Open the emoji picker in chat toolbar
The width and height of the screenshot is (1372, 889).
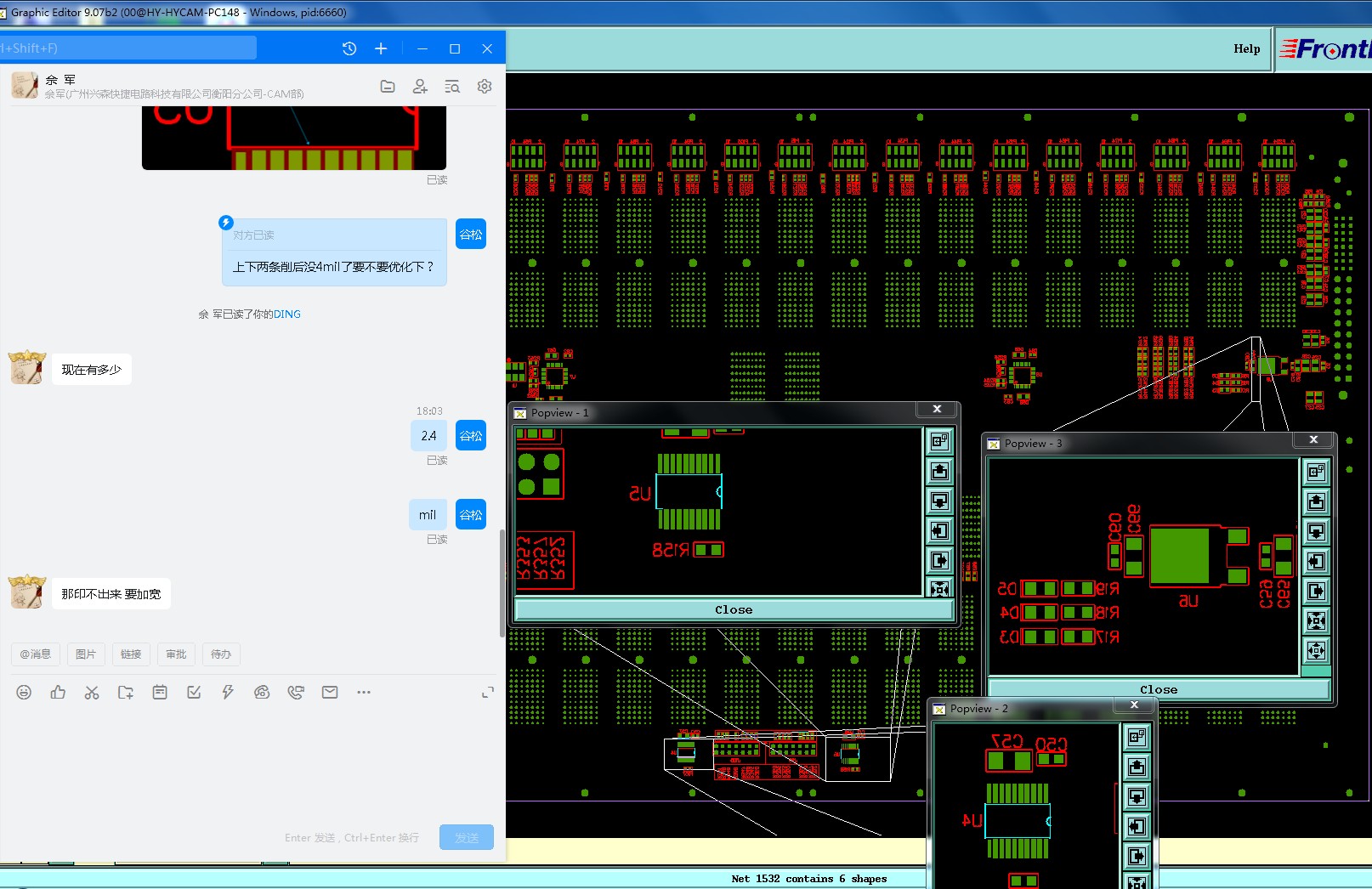(x=24, y=693)
